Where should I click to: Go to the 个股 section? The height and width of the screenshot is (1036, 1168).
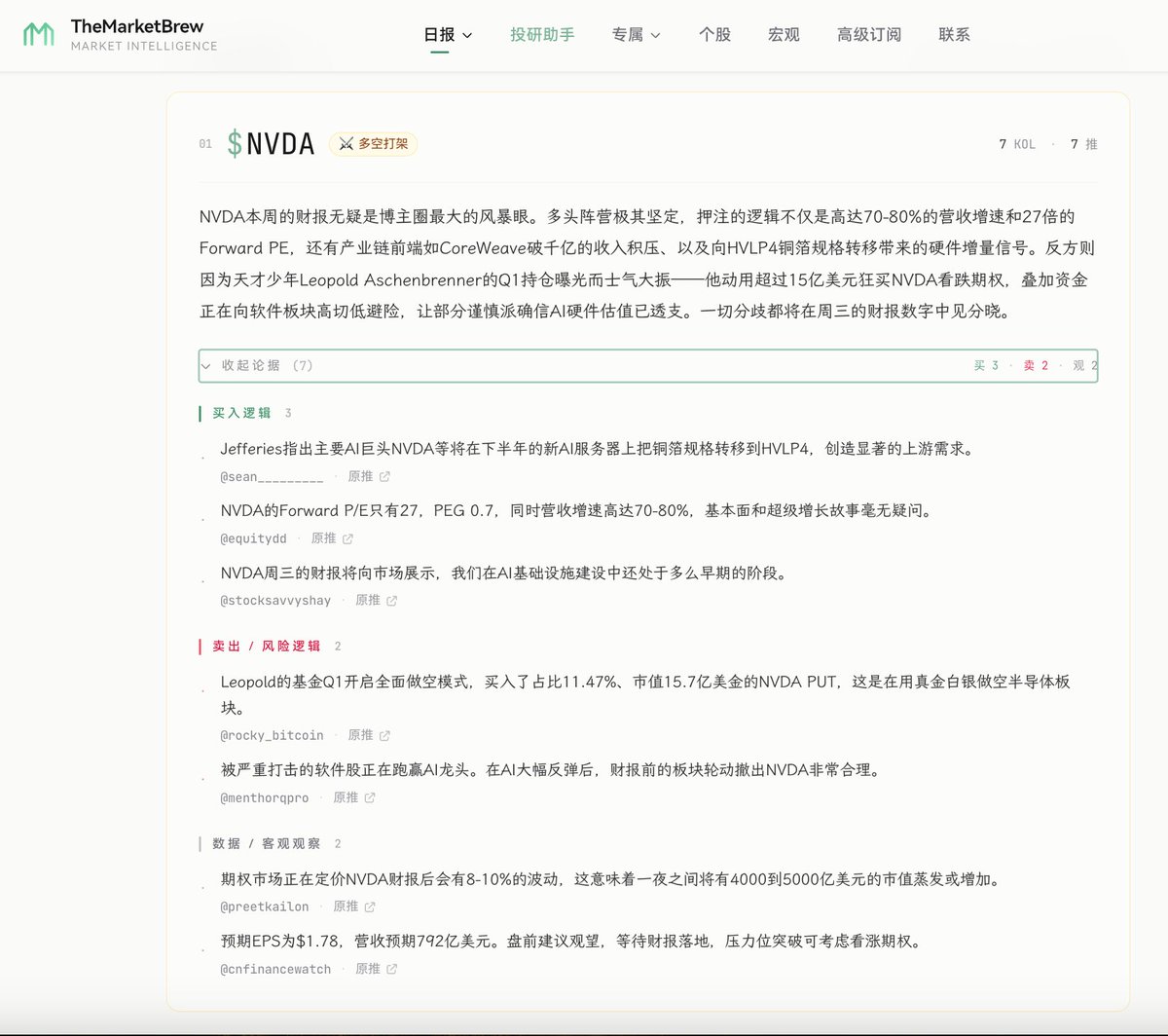[x=714, y=34]
